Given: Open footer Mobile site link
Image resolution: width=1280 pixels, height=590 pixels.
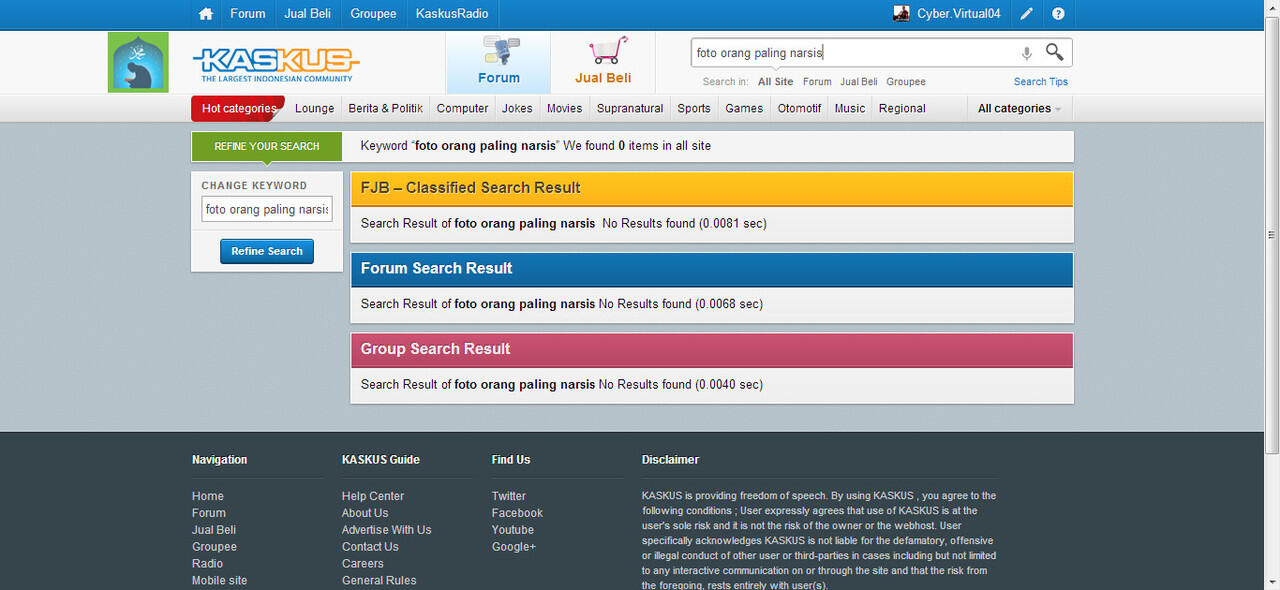Looking at the screenshot, I should tap(219, 581).
